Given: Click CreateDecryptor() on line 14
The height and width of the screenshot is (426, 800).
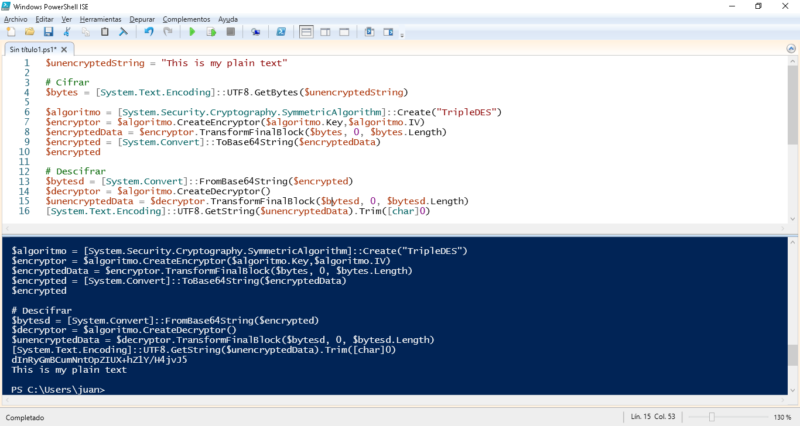Looking at the screenshot, I should 223,191.
